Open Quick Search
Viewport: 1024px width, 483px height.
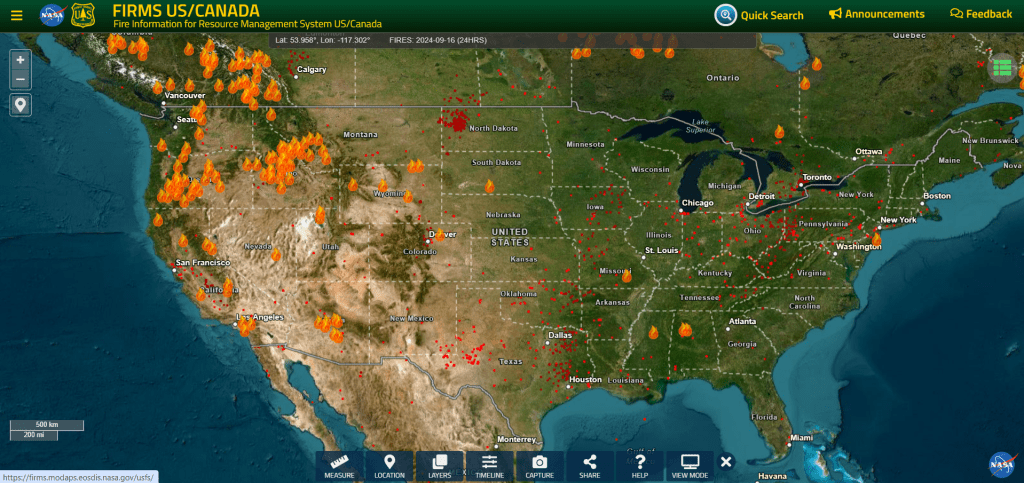(759, 15)
